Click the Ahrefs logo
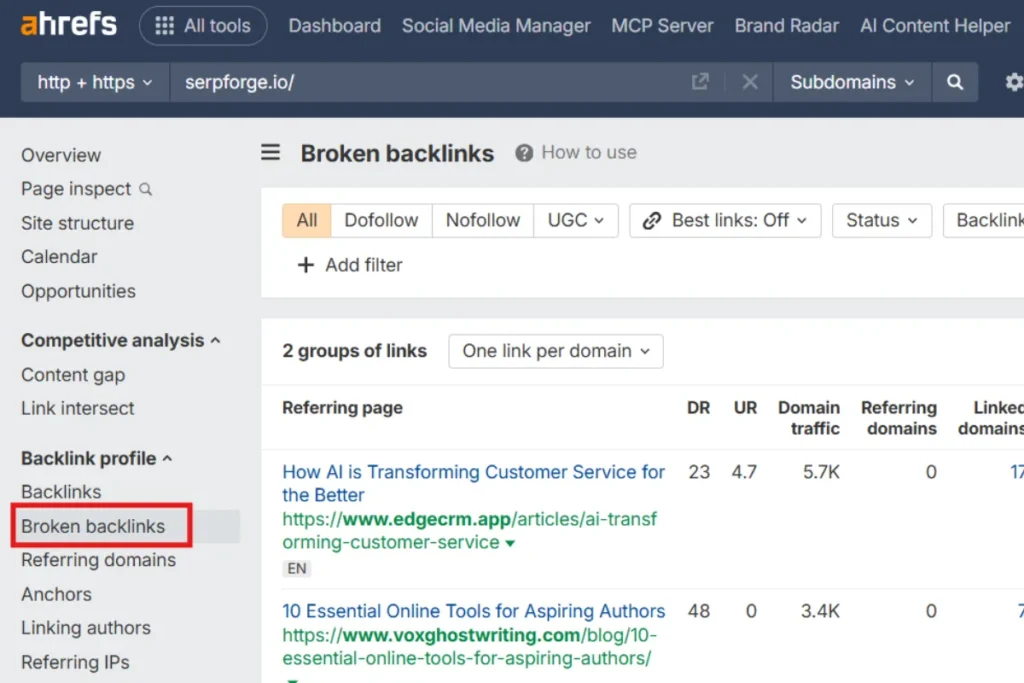The width and height of the screenshot is (1024, 683). coord(68,25)
